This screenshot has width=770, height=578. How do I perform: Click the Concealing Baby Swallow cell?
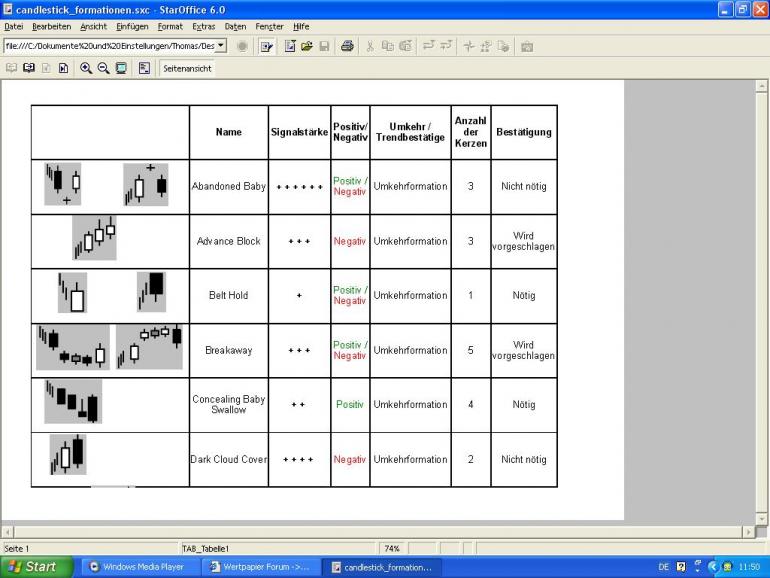228,404
